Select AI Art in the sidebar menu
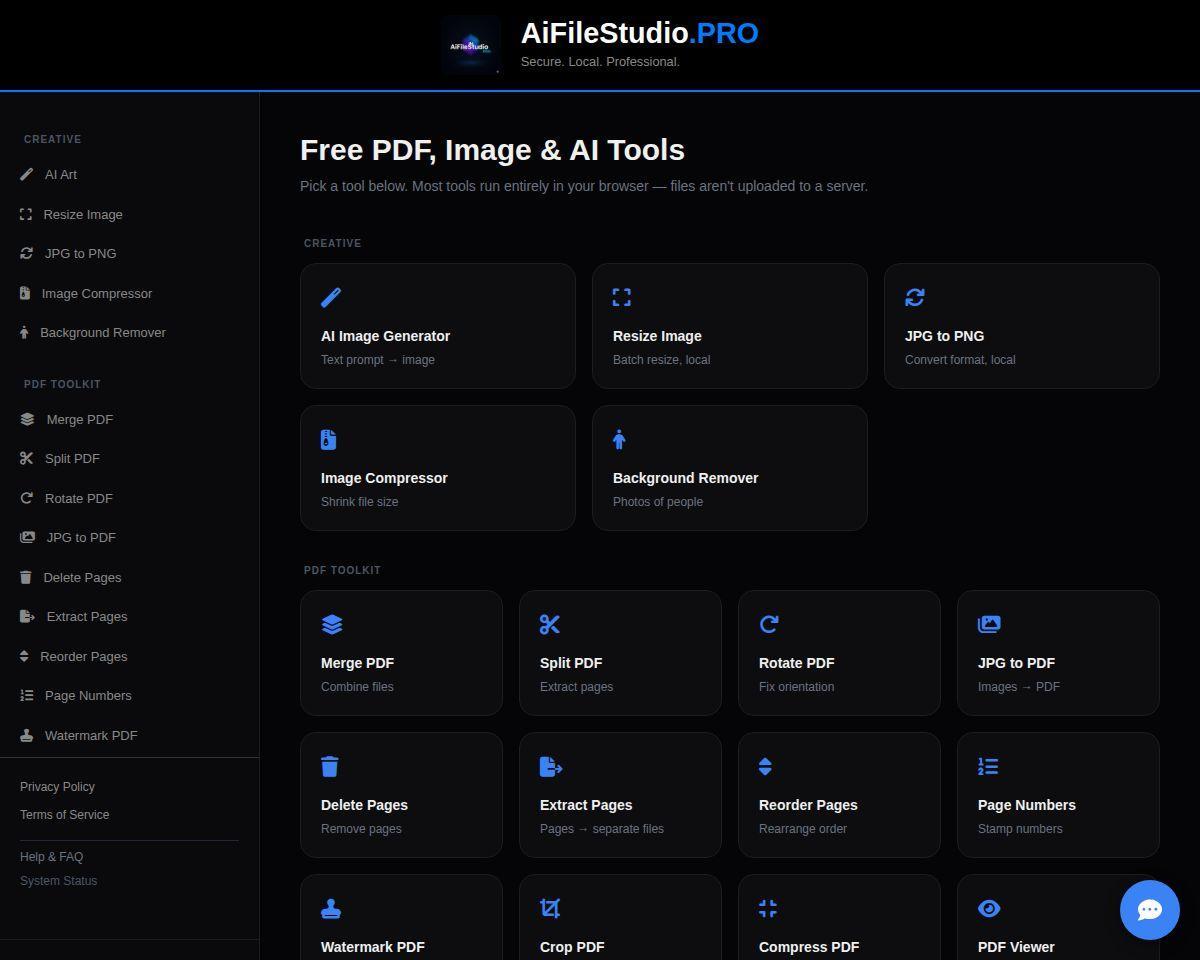 tap(61, 174)
